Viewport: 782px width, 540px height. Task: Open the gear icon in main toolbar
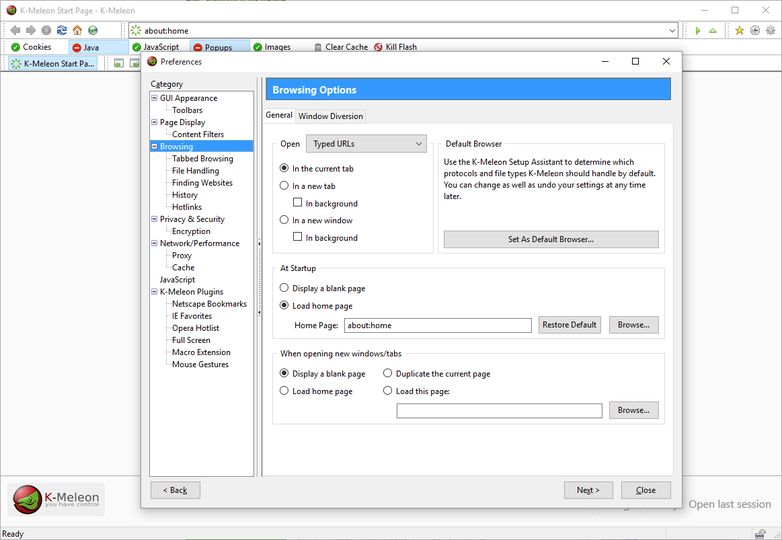point(771,31)
